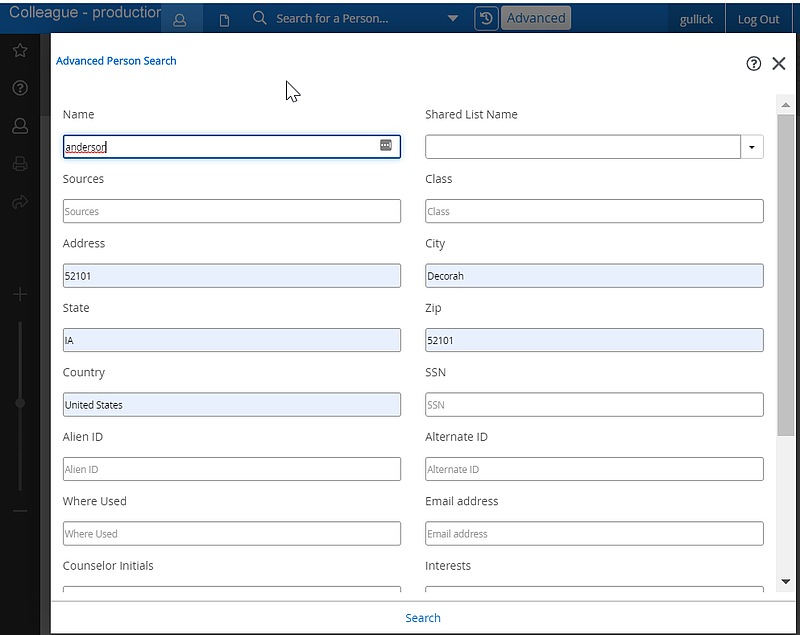Close the Advanced Person Search dialog
The width and height of the screenshot is (800, 635).
(x=779, y=63)
